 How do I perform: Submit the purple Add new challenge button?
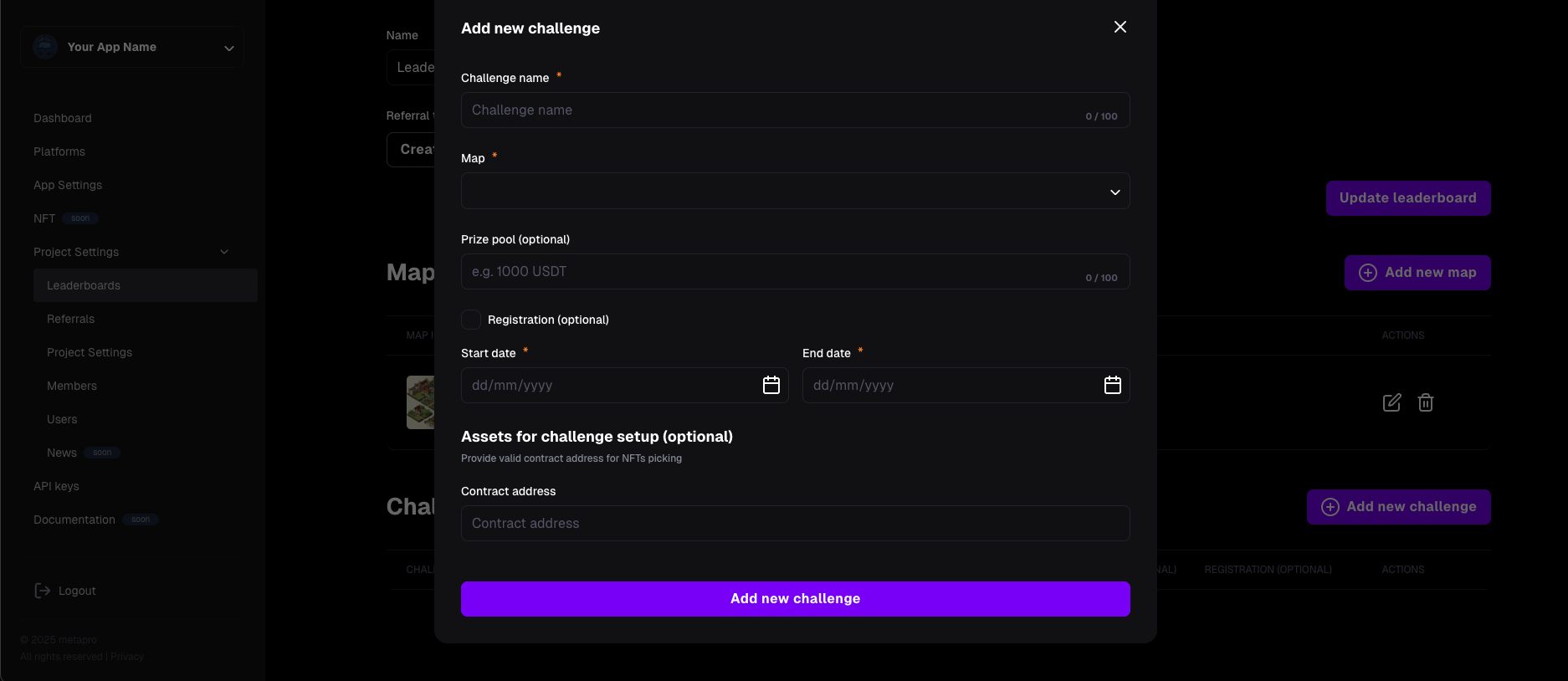click(795, 599)
